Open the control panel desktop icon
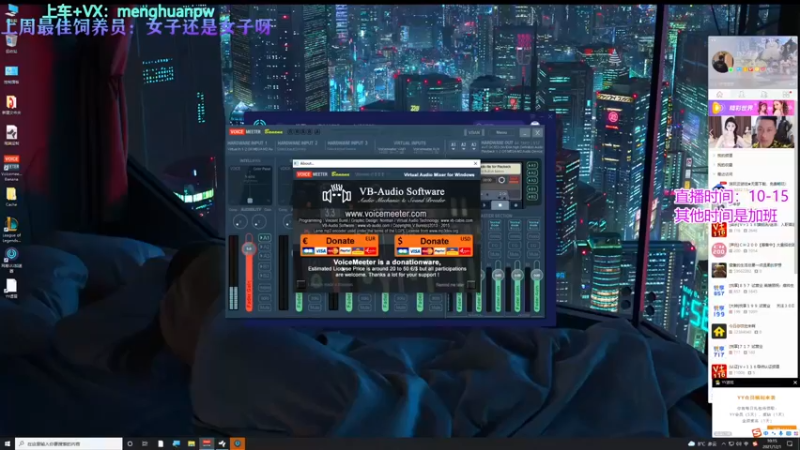The image size is (800, 450). pos(11,74)
